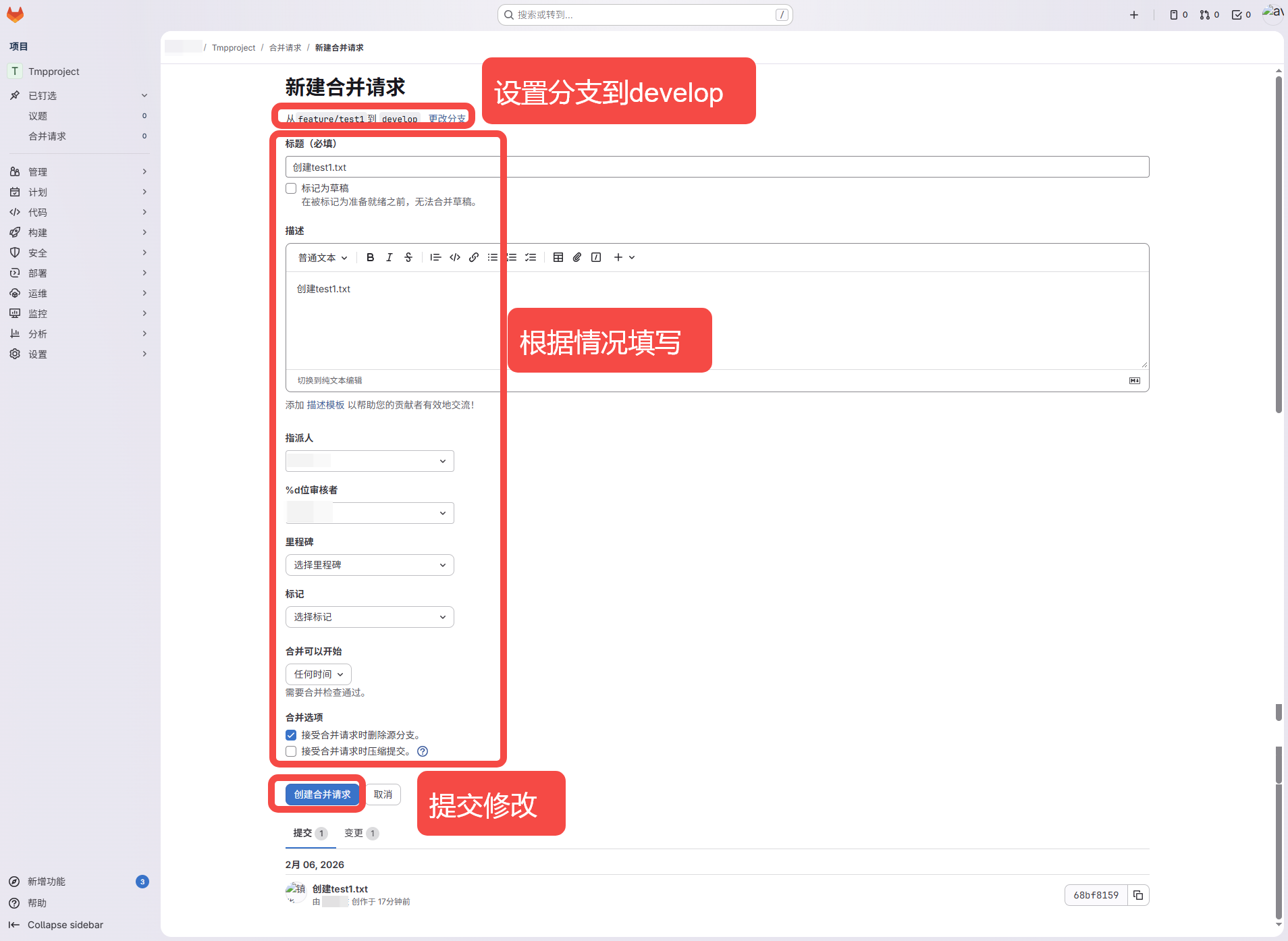Expand the 任何时间 merge start dropdown
Viewport: 1288px width, 941px height.
[319, 674]
